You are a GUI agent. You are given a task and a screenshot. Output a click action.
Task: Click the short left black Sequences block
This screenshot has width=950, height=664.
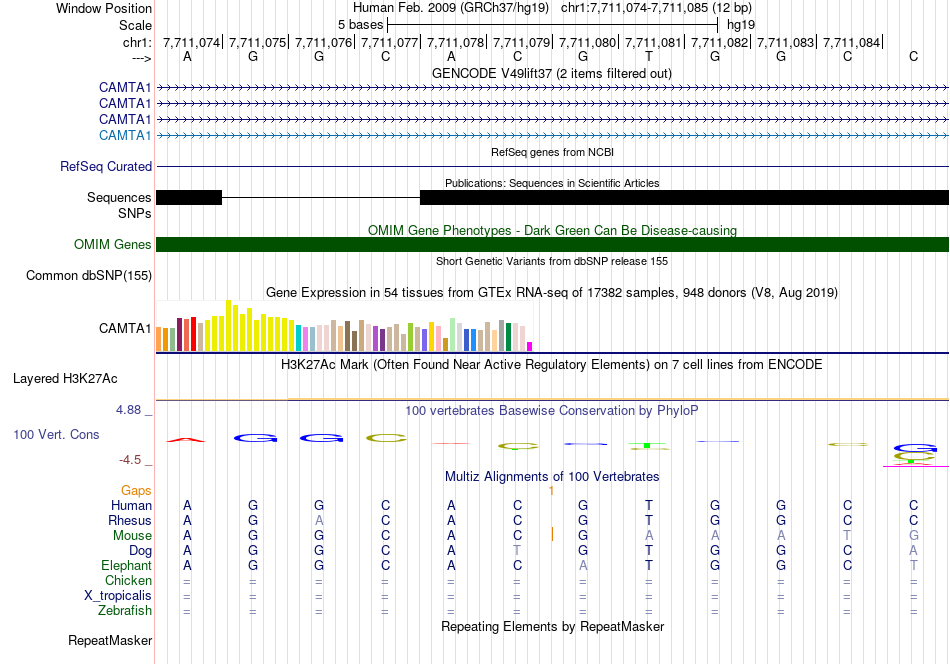(x=189, y=197)
